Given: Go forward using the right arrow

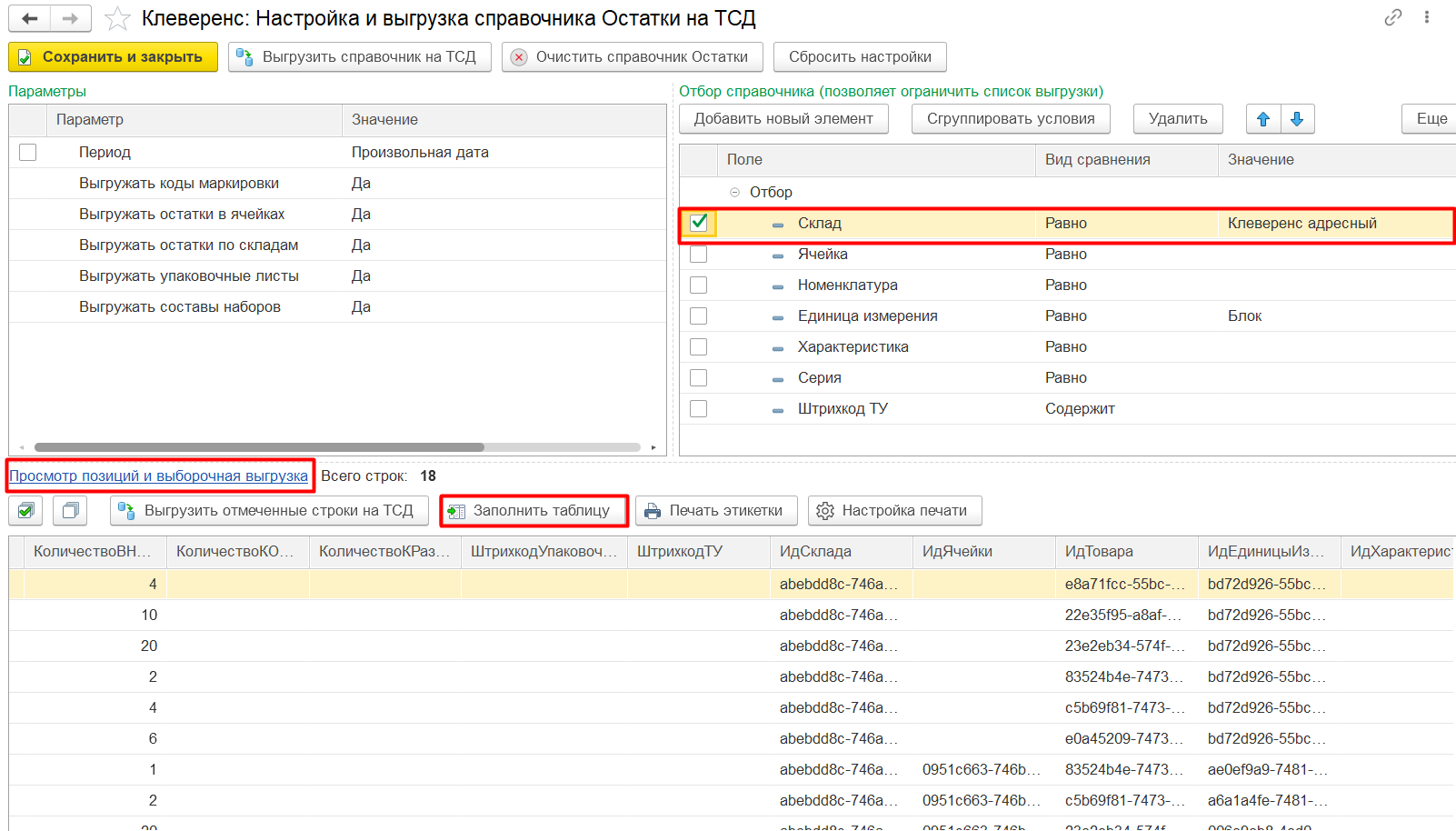Looking at the screenshot, I should coord(71,18).
